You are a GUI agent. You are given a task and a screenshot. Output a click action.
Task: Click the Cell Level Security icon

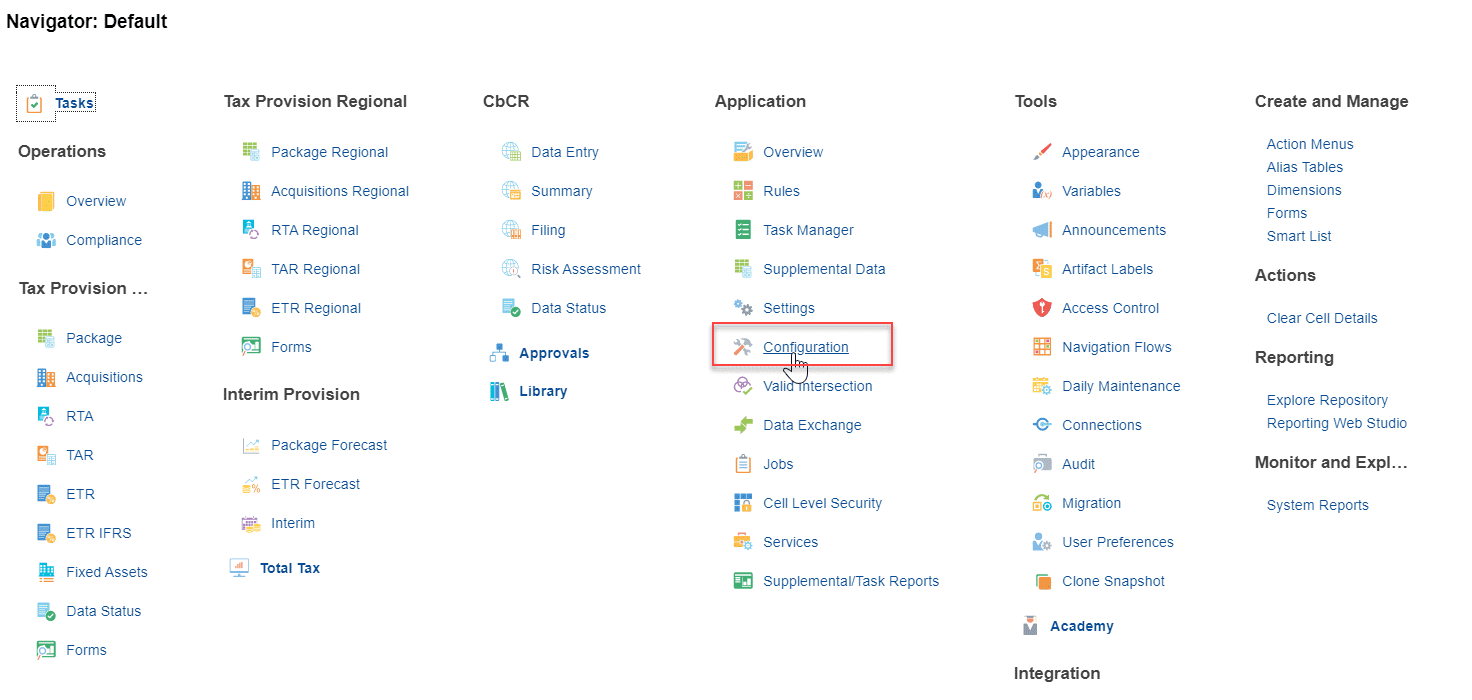click(x=743, y=503)
